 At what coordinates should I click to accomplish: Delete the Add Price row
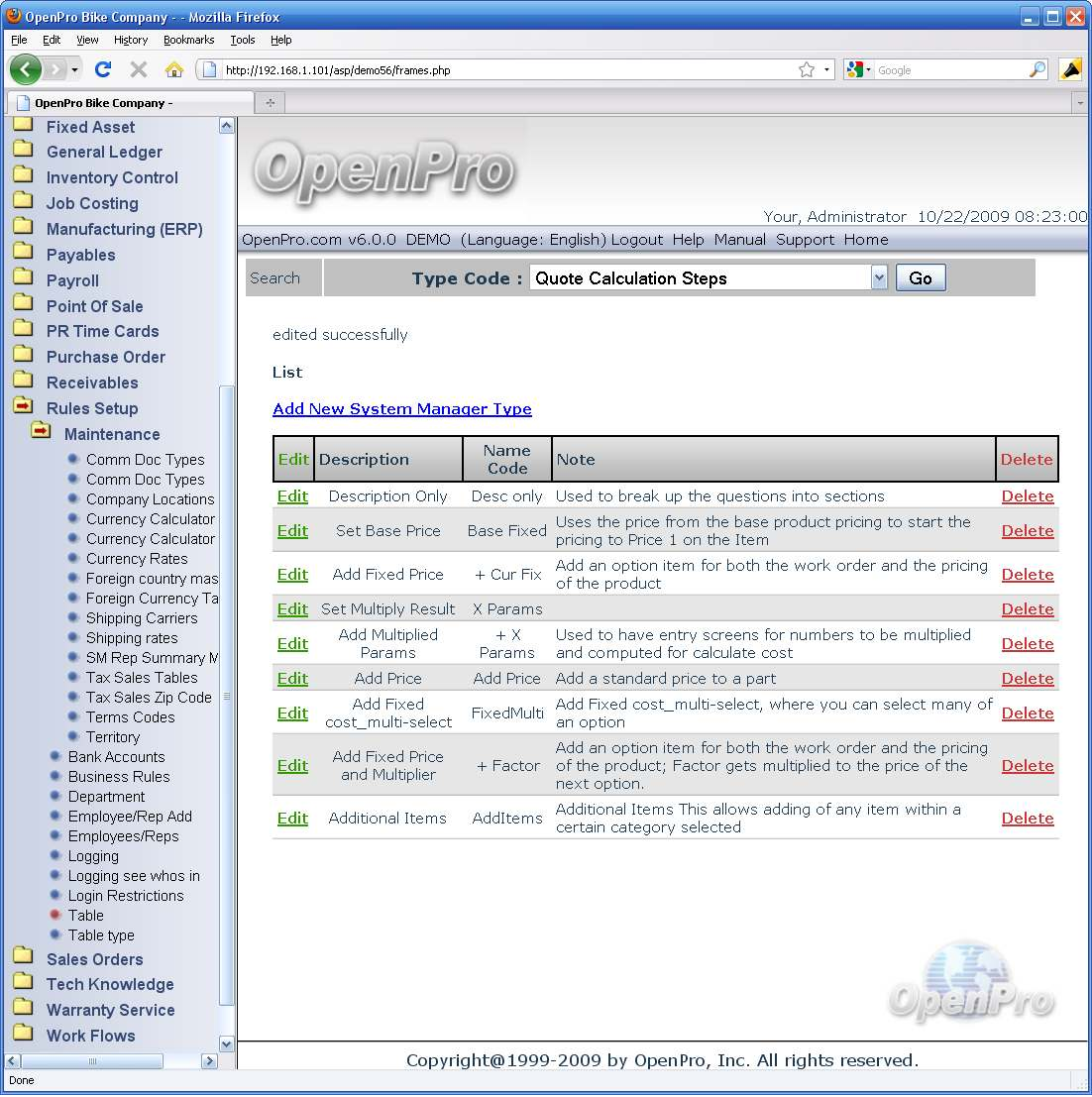coord(1027,679)
